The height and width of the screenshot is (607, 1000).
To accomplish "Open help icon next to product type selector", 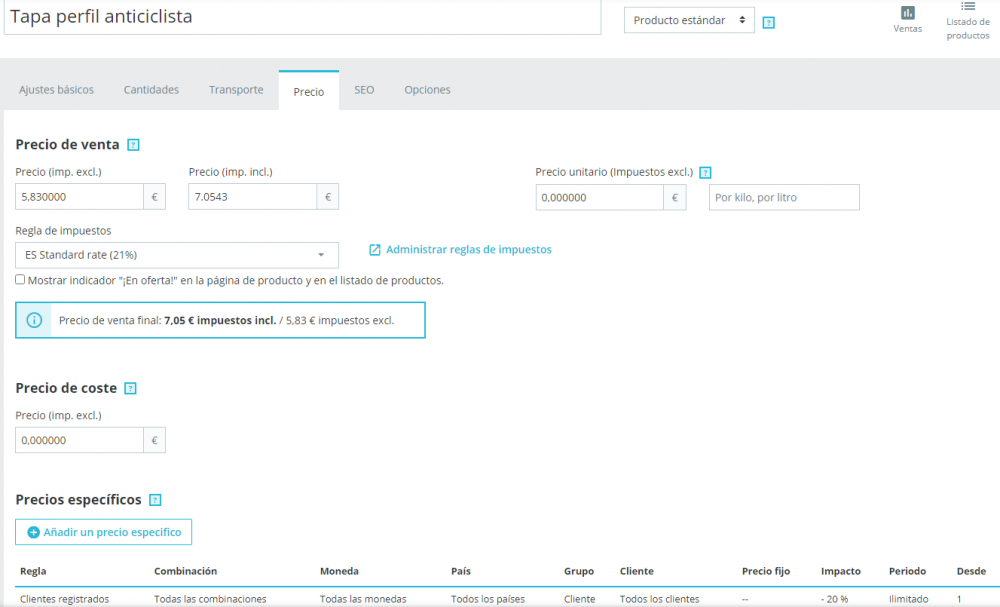I will click(x=768, y=21).
